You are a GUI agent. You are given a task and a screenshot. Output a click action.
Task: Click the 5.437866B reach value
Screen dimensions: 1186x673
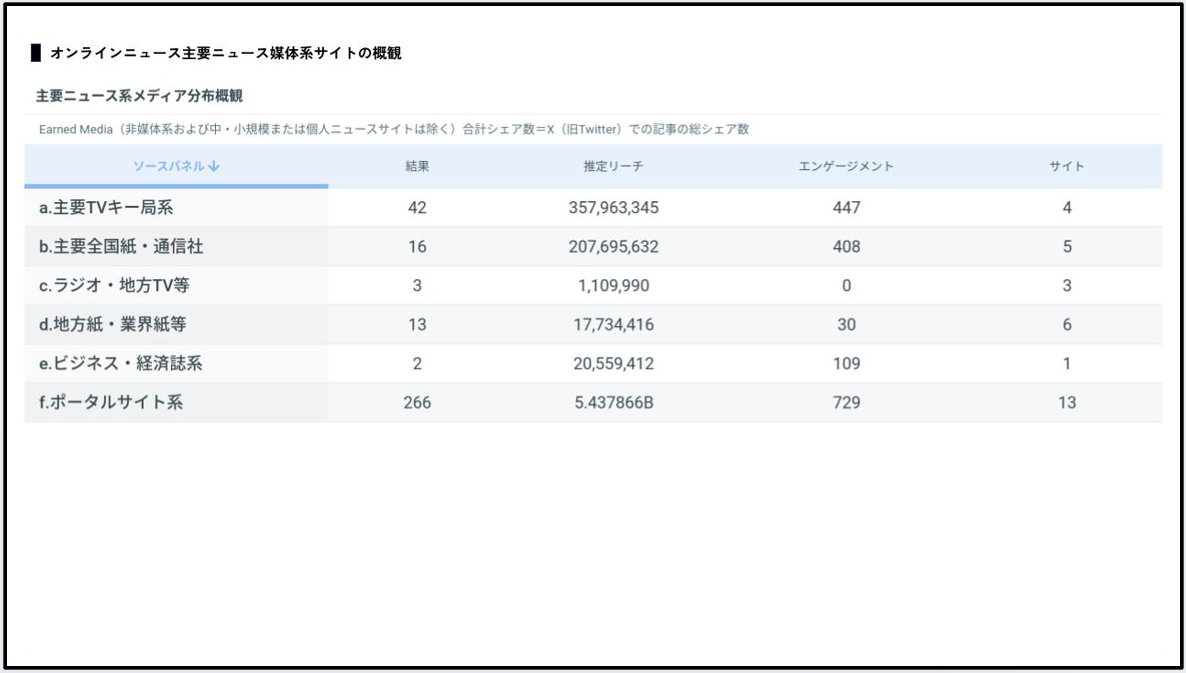pos(613,403)
